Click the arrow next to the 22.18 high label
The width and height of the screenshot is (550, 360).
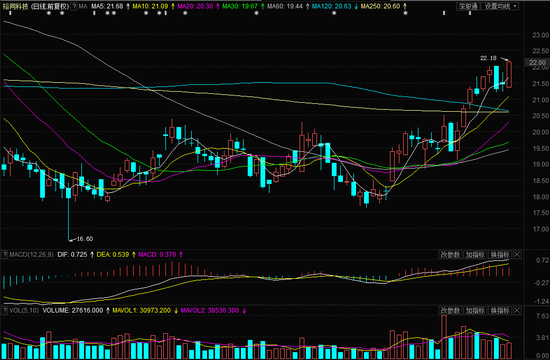[504, 59]
